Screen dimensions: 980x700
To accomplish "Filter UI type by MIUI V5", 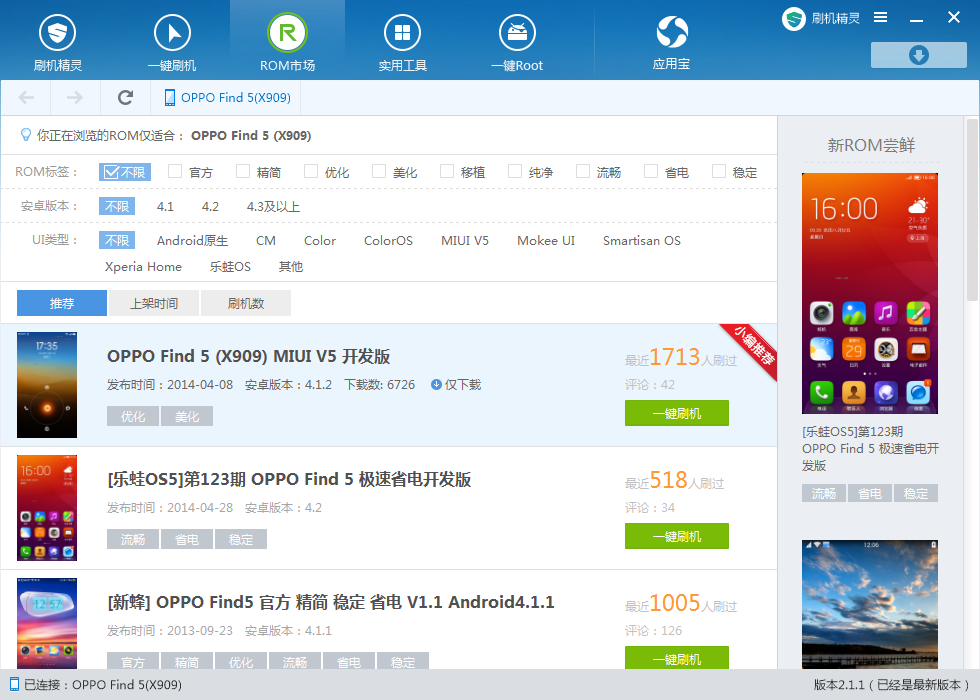I will pyautogui.click(x=465, y=241).
